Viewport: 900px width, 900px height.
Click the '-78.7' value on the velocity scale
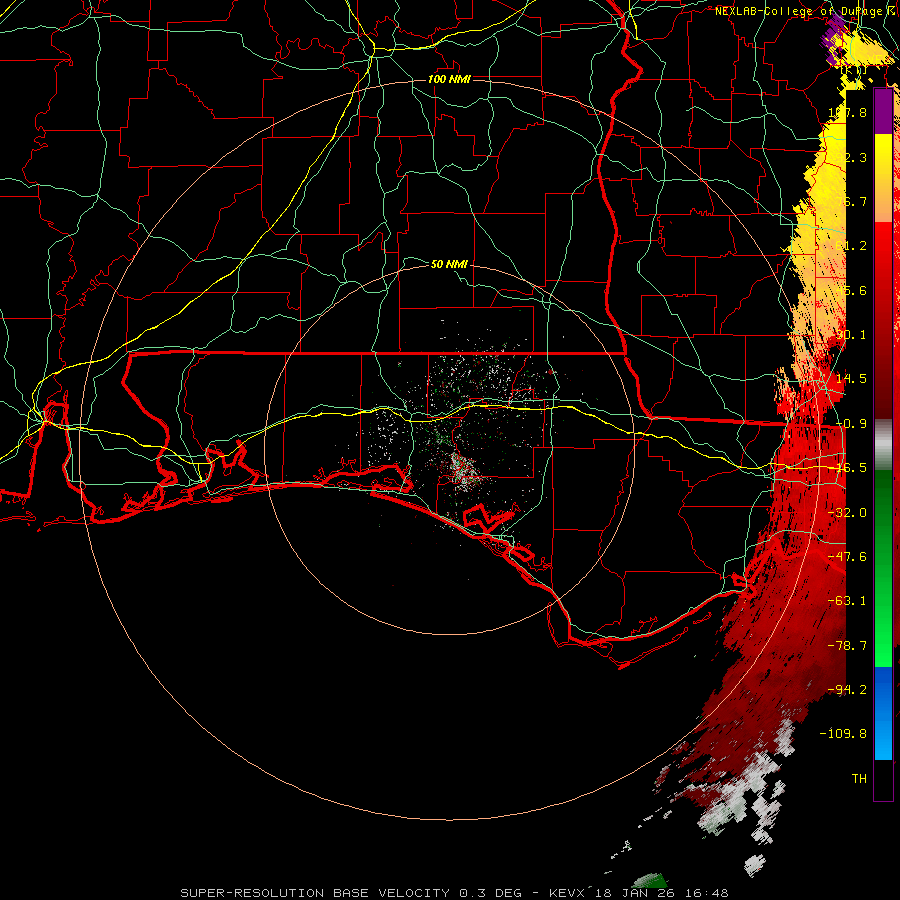(848, 646)
